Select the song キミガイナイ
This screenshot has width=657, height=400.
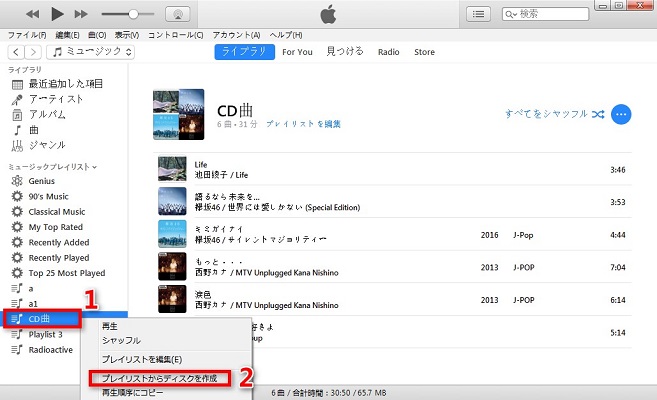[393, 234]
